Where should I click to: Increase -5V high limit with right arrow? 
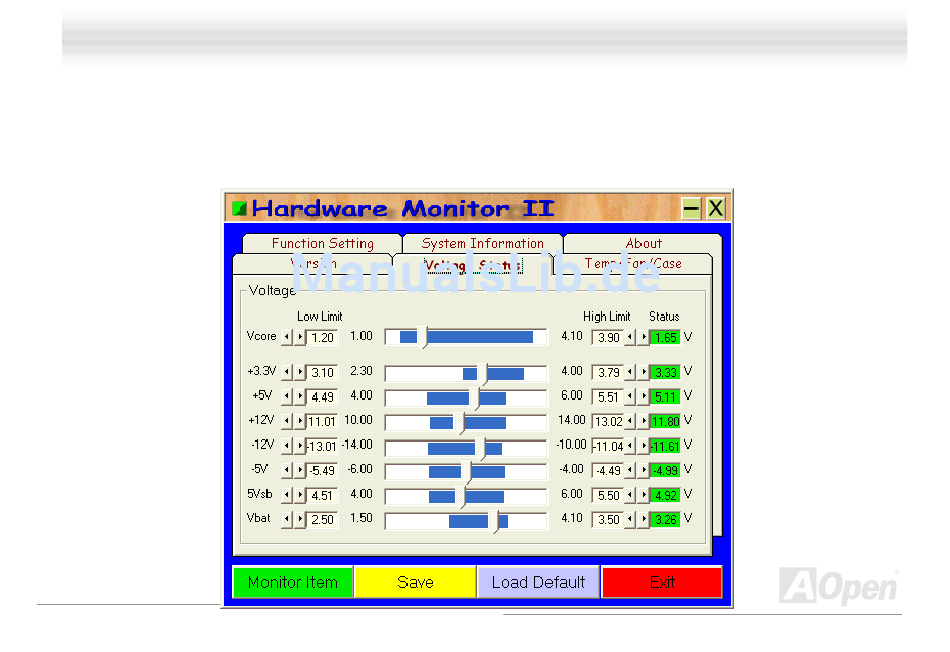(x=643, y=470)
